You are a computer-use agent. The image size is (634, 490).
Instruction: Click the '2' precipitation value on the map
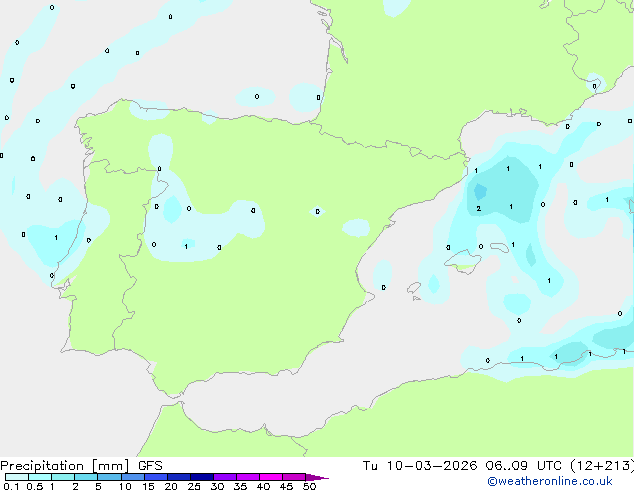[x=479, y=209]
